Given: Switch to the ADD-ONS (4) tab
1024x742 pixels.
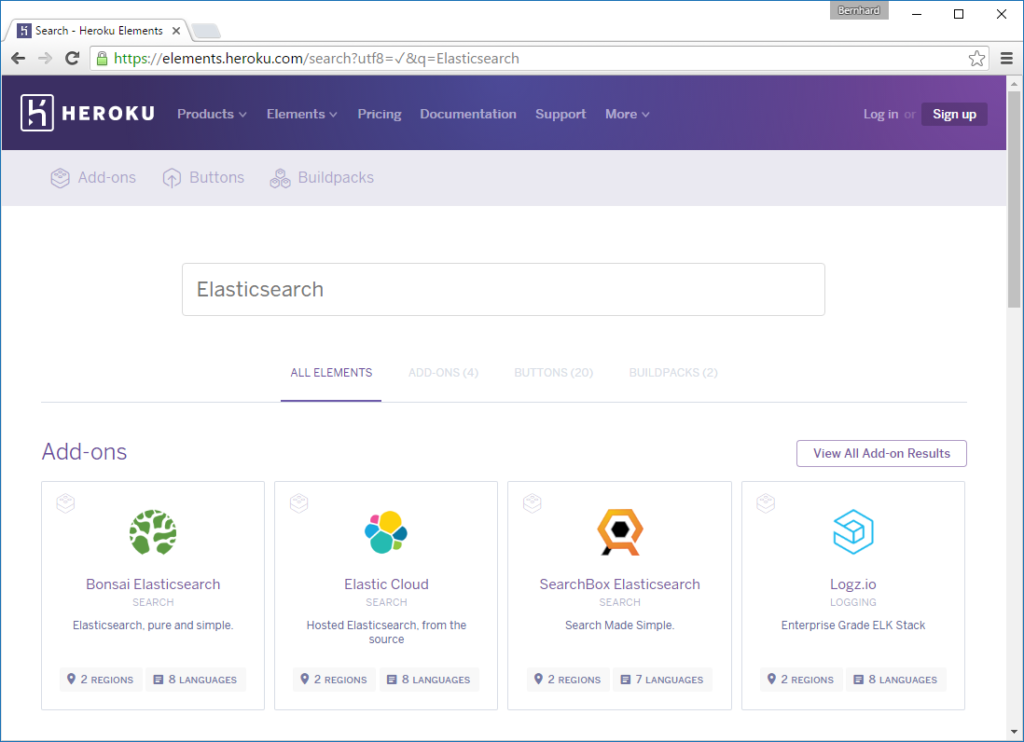Looking at the screenshot, I should click(443, 372).
